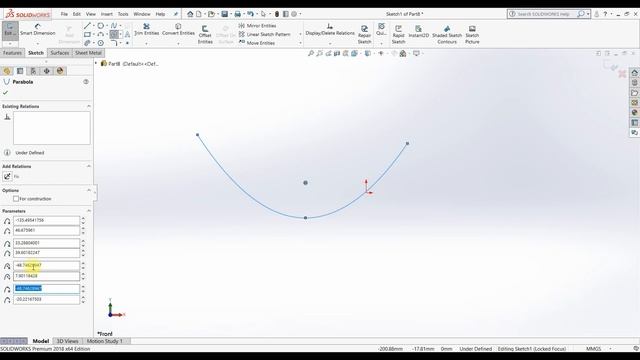Click the Sketch Picture tool

click(x=472, y=34)
